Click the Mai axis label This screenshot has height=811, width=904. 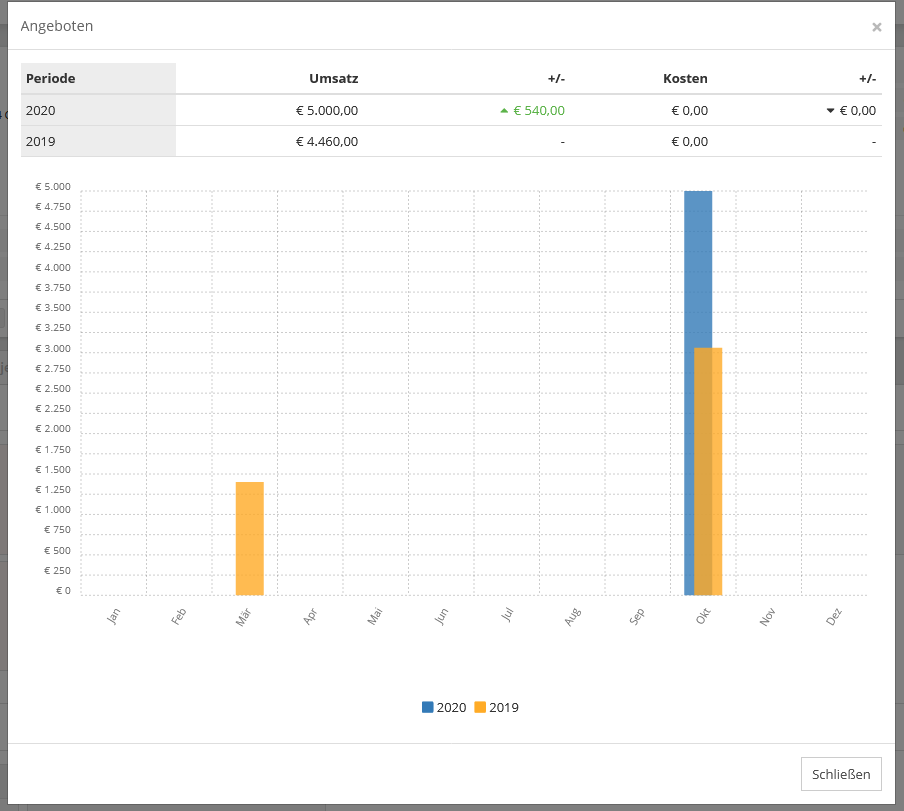[x=375, y=616]
